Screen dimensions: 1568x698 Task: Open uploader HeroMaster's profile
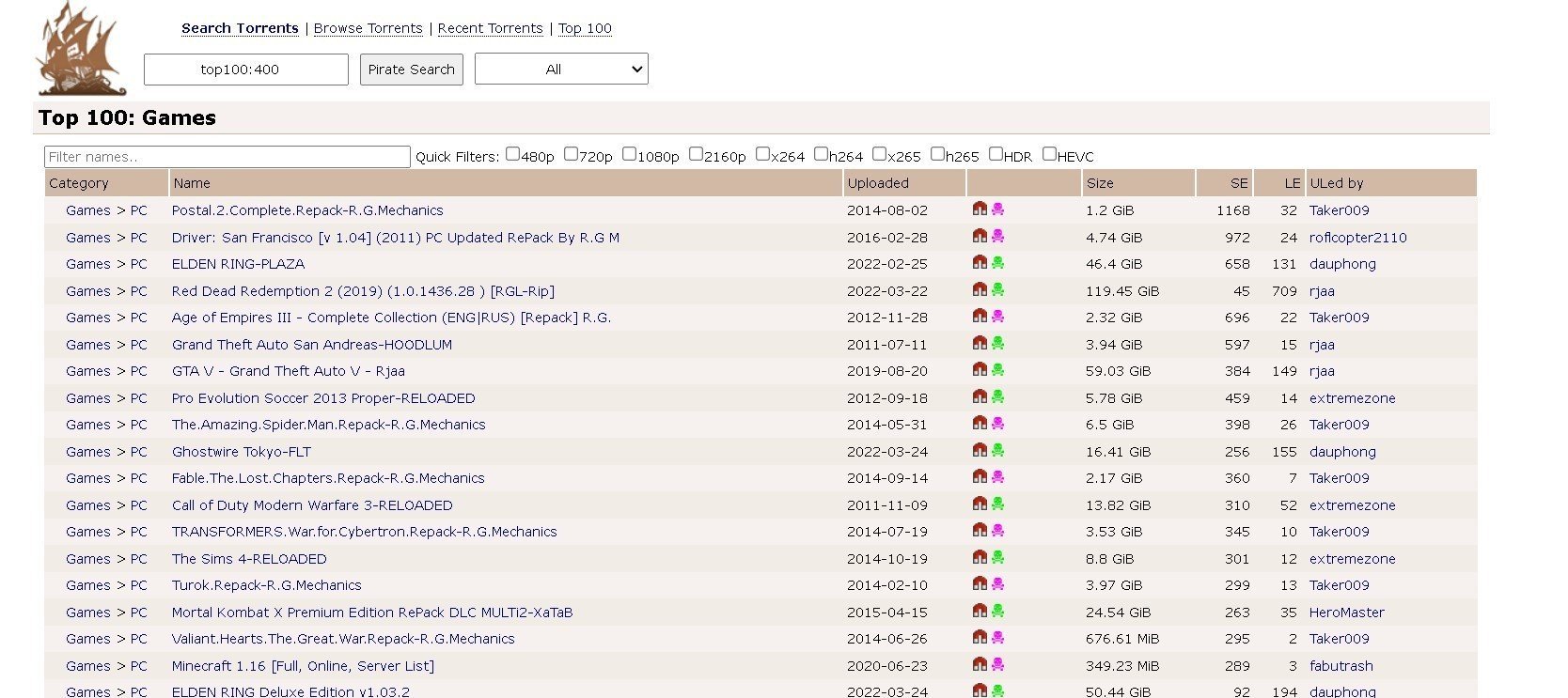pyautogui.click(x=1346, y=613)
